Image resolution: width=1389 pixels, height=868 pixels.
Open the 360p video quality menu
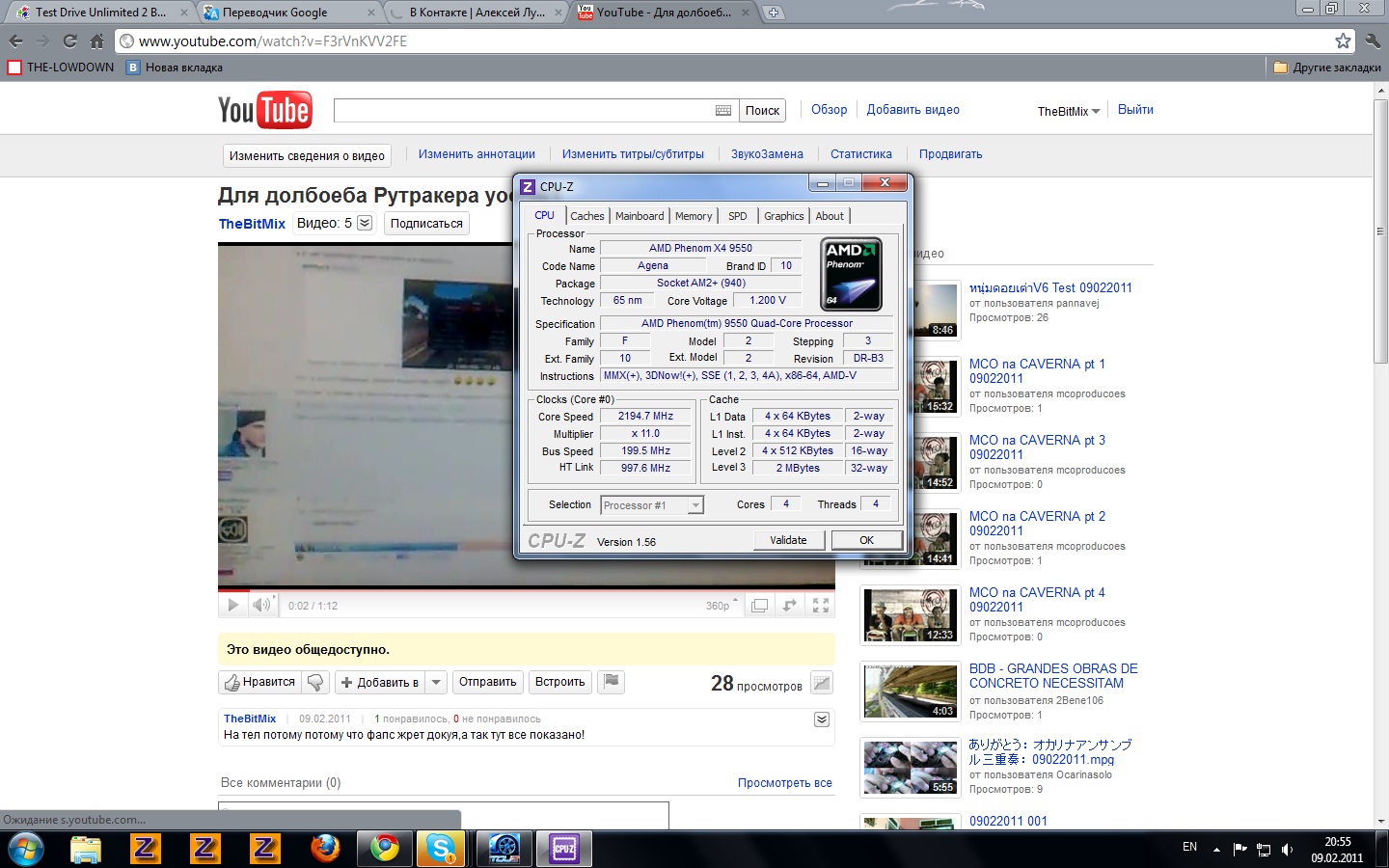click(722, 606)
